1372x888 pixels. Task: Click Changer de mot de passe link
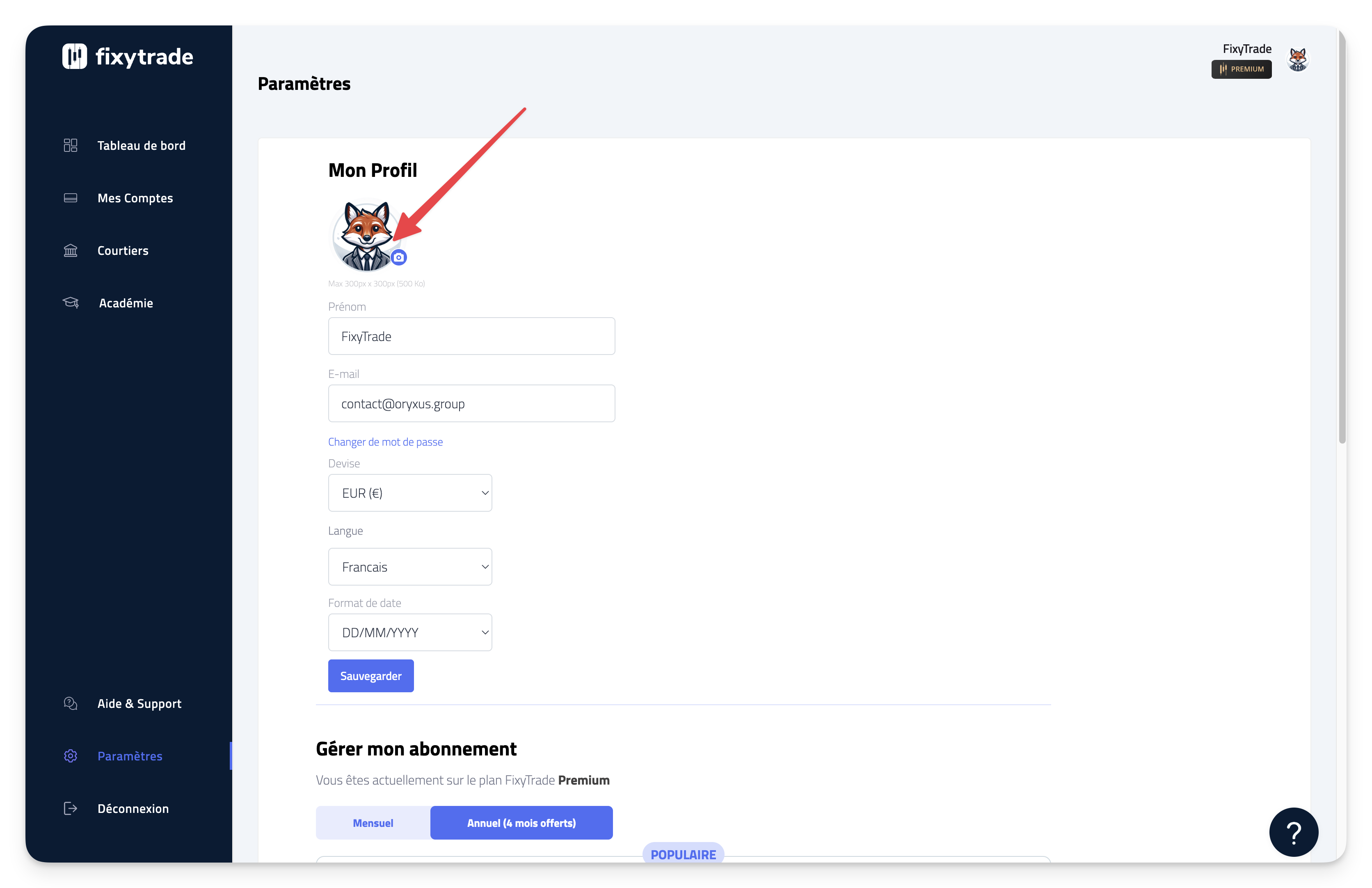(x=385, y=442)
